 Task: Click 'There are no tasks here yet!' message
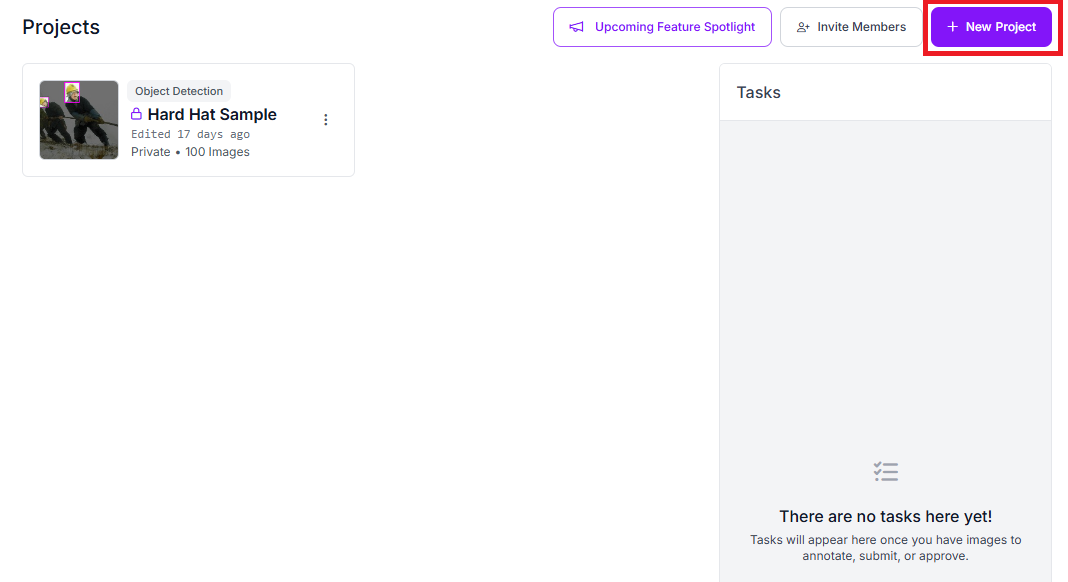(885, 517)
